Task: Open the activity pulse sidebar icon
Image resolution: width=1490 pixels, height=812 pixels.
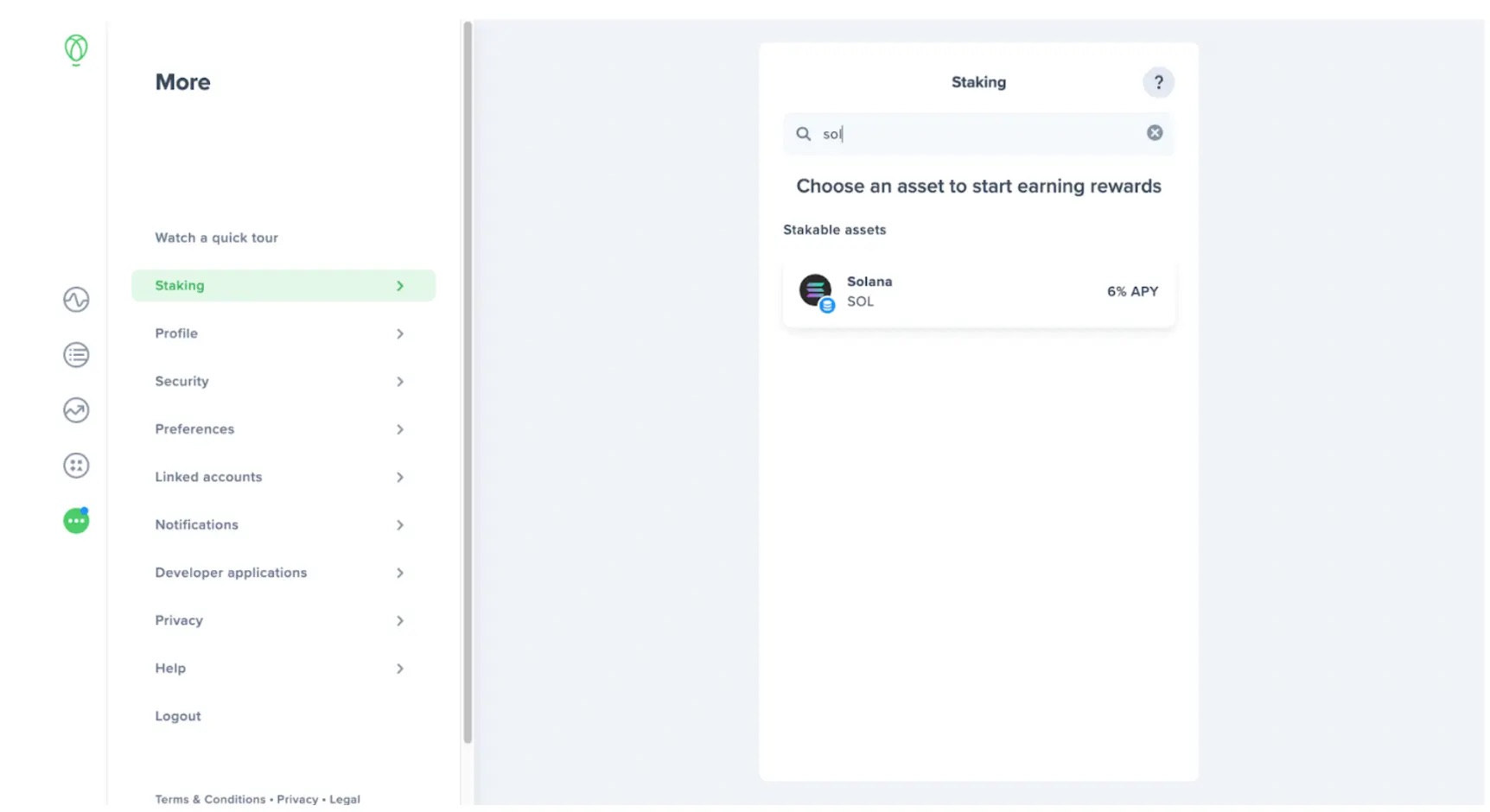Action: (x=76, y=300)
